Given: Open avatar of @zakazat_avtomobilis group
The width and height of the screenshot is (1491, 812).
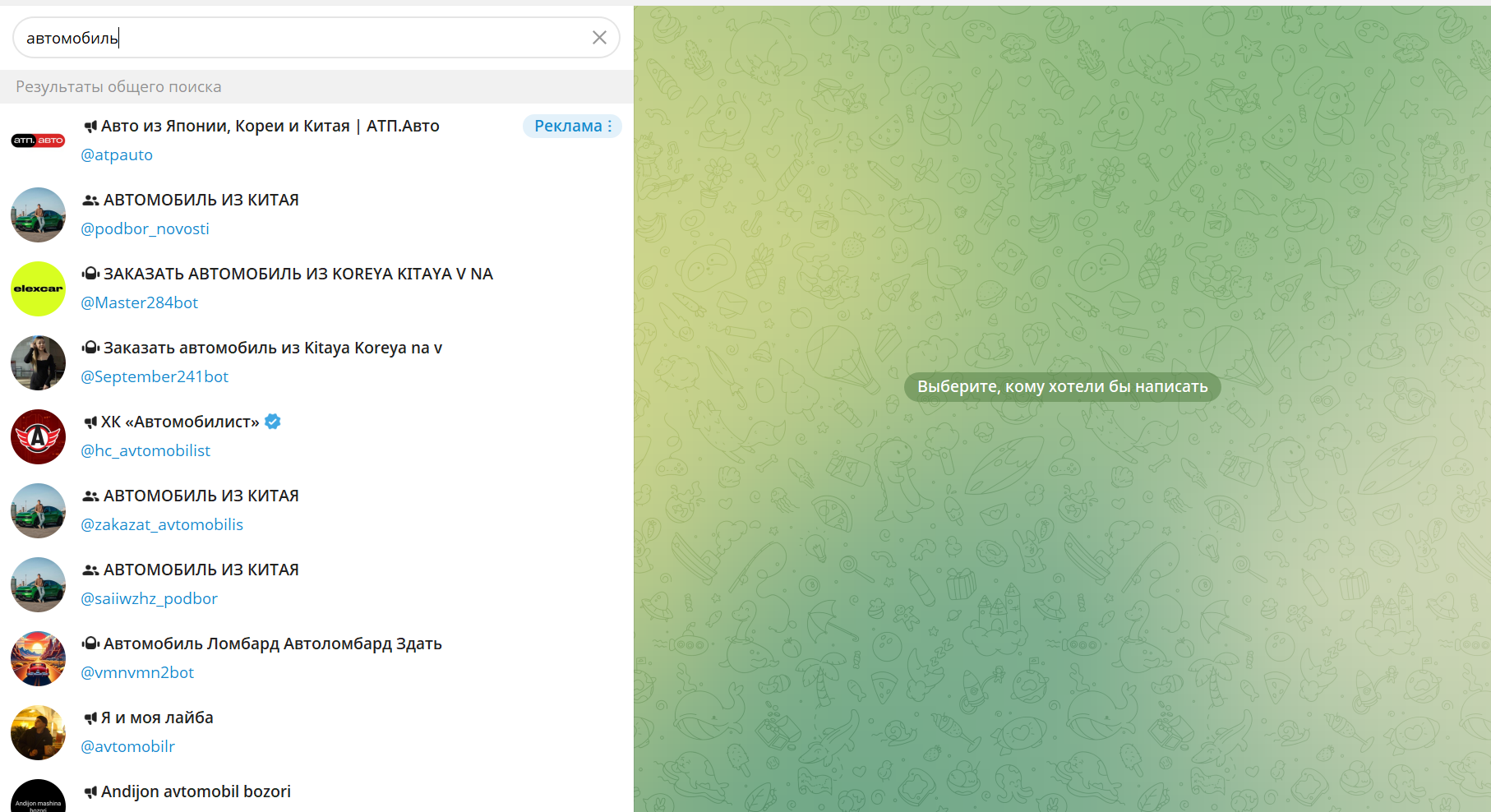Looking at the screenshot, I should tap(38, 510).
